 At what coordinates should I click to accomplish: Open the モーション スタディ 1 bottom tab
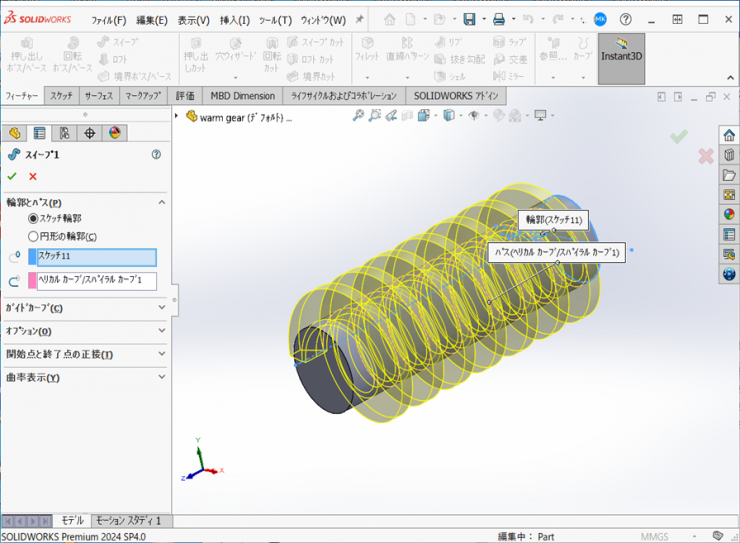click(x=132, y=521)
